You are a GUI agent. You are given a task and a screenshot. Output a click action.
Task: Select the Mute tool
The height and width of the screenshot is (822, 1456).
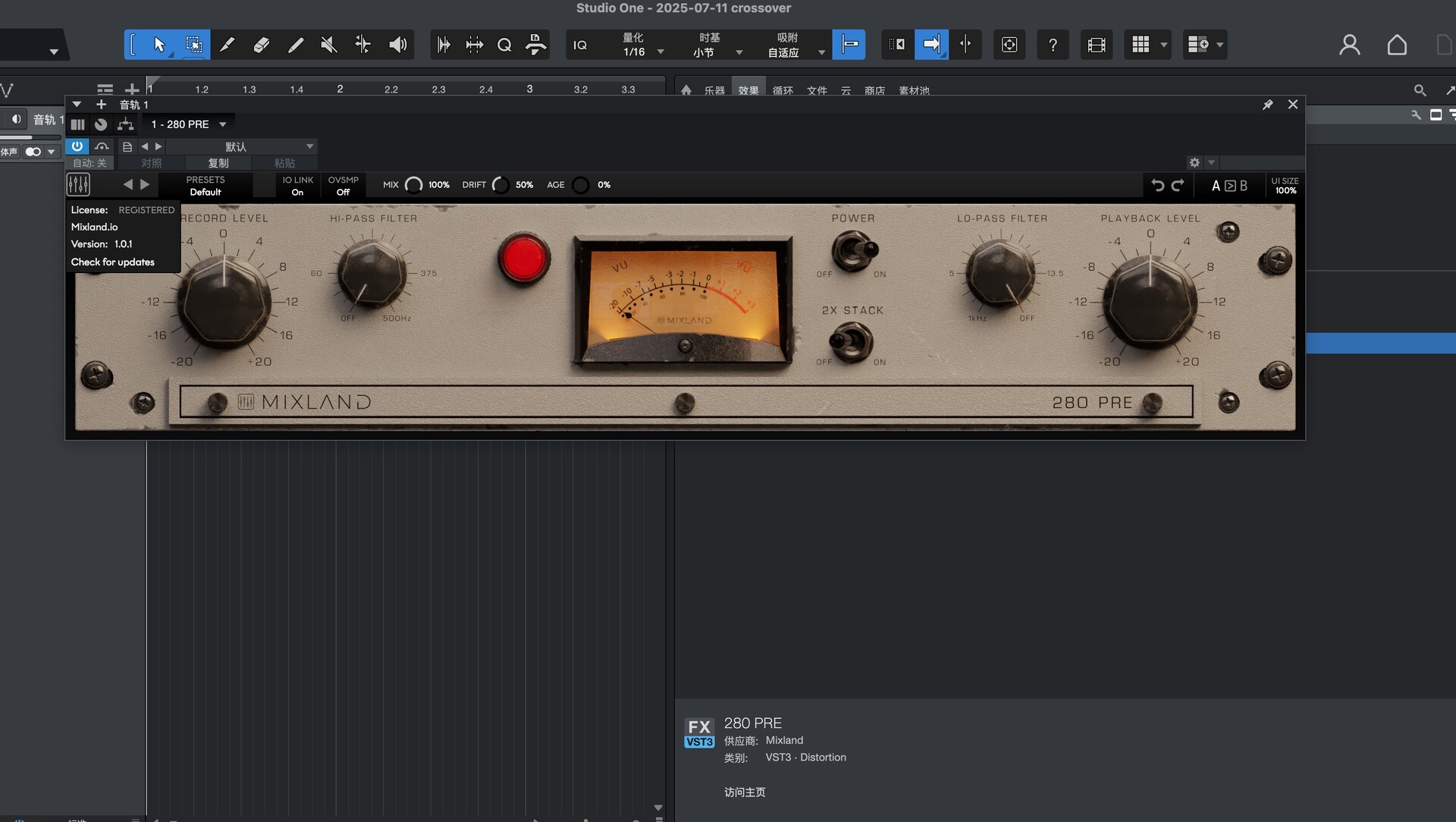click(328, 45)
